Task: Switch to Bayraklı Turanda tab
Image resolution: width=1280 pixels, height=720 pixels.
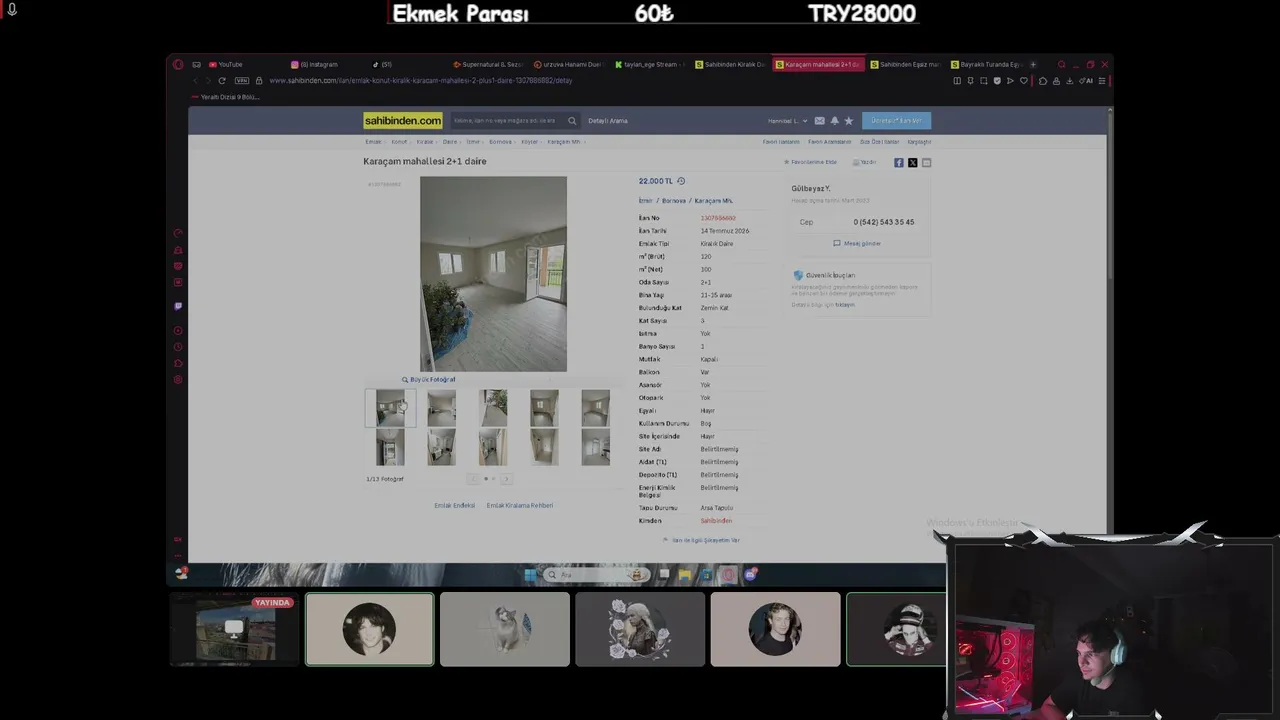Action: (x=986, y=64)
